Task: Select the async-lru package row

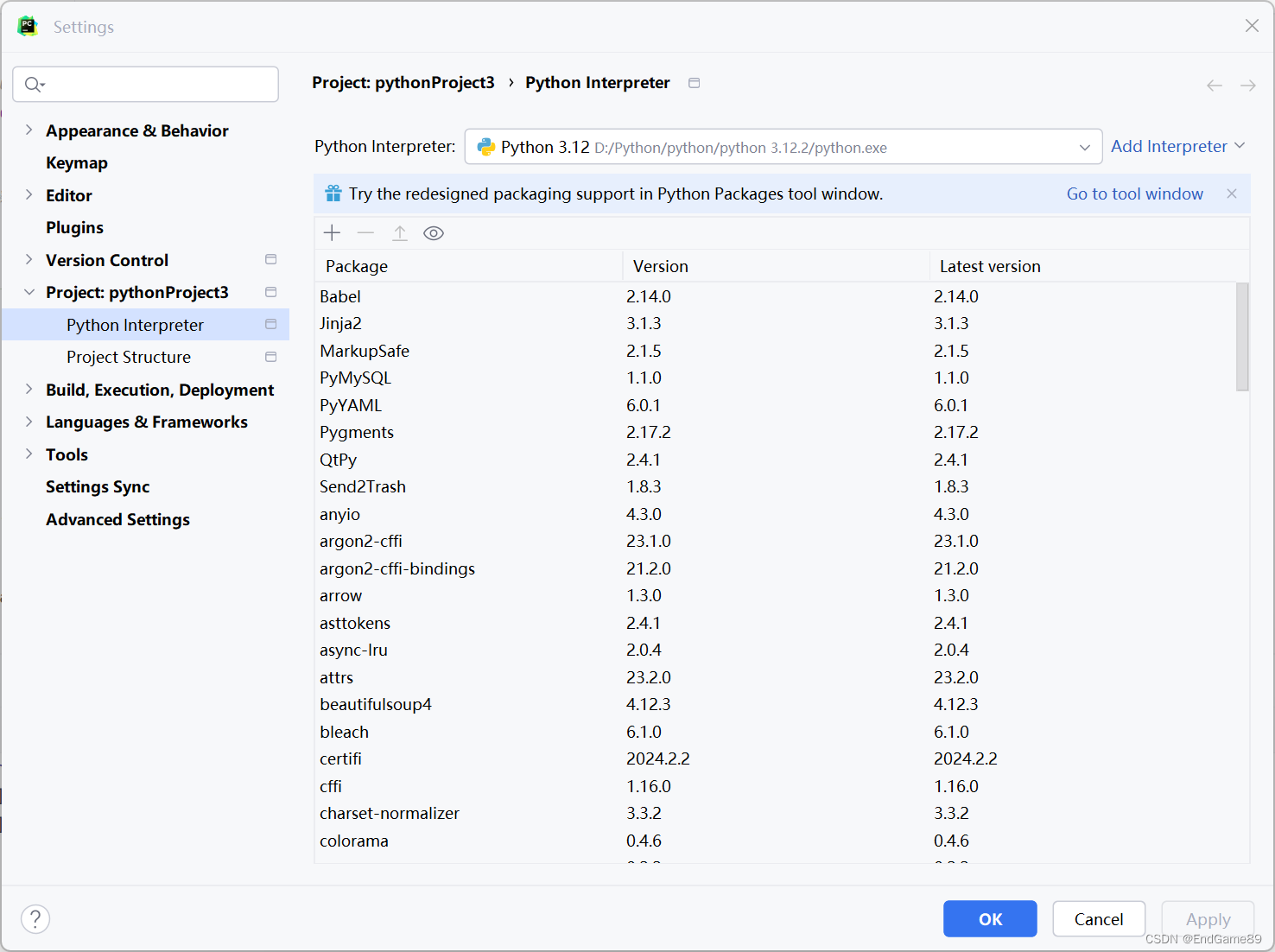Action: 775,650
